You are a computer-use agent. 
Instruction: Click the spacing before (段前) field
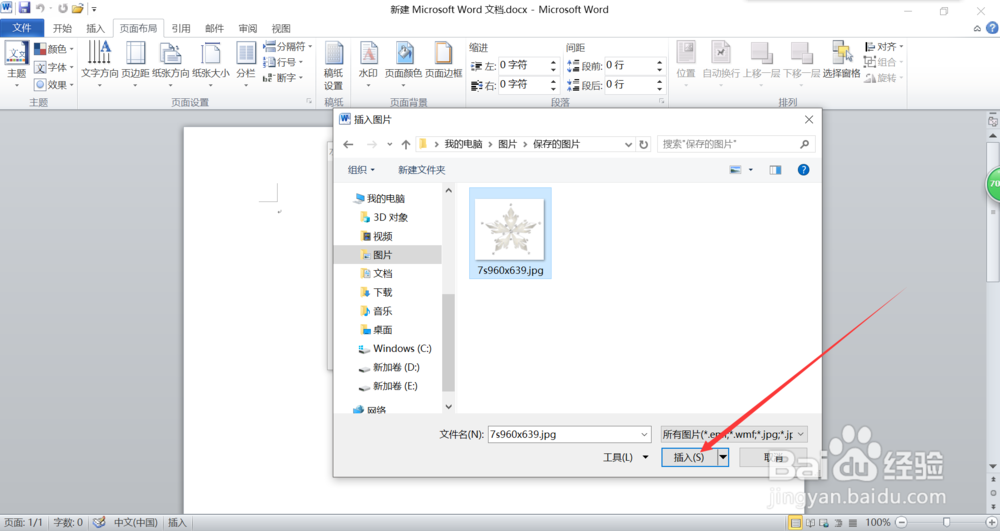coord(629,65)
